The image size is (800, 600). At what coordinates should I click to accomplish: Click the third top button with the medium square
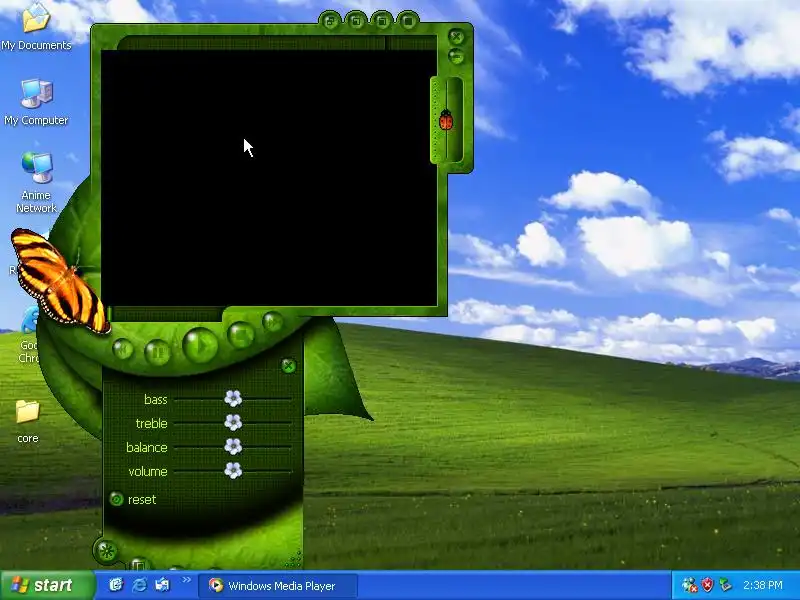[x=382, y=21]
